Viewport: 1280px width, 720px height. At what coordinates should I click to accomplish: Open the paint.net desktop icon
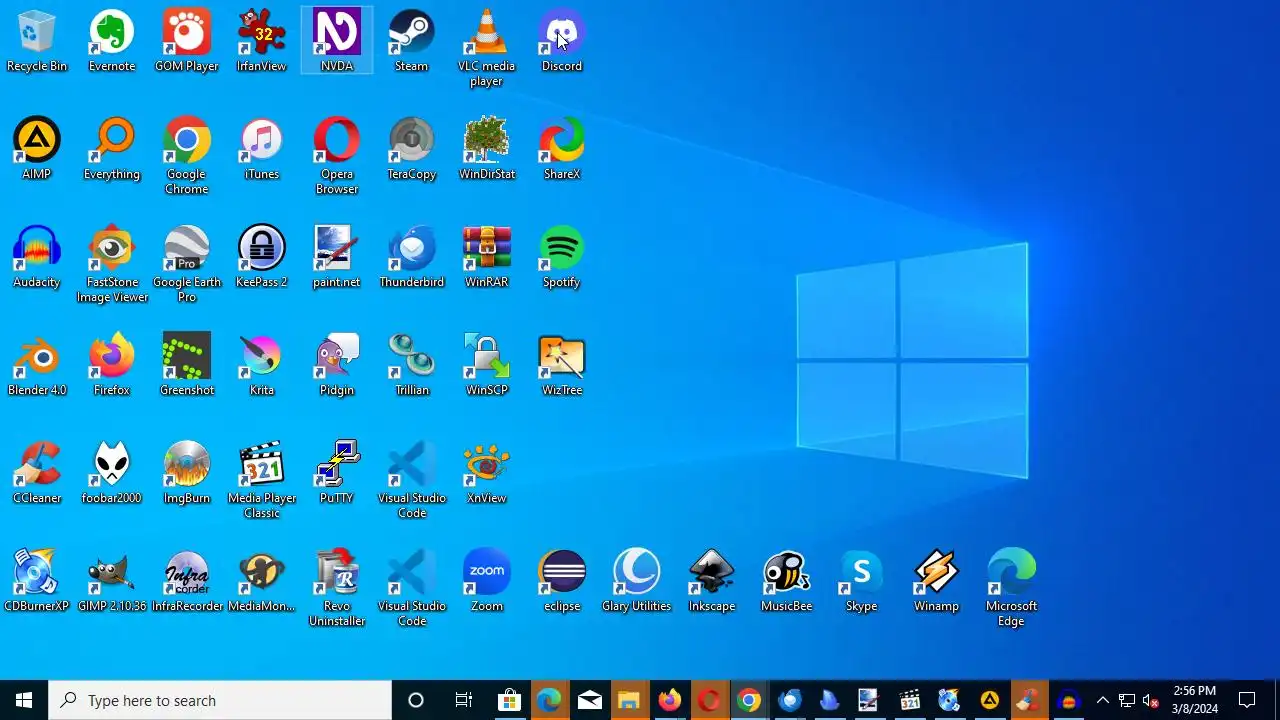(337, 257)
